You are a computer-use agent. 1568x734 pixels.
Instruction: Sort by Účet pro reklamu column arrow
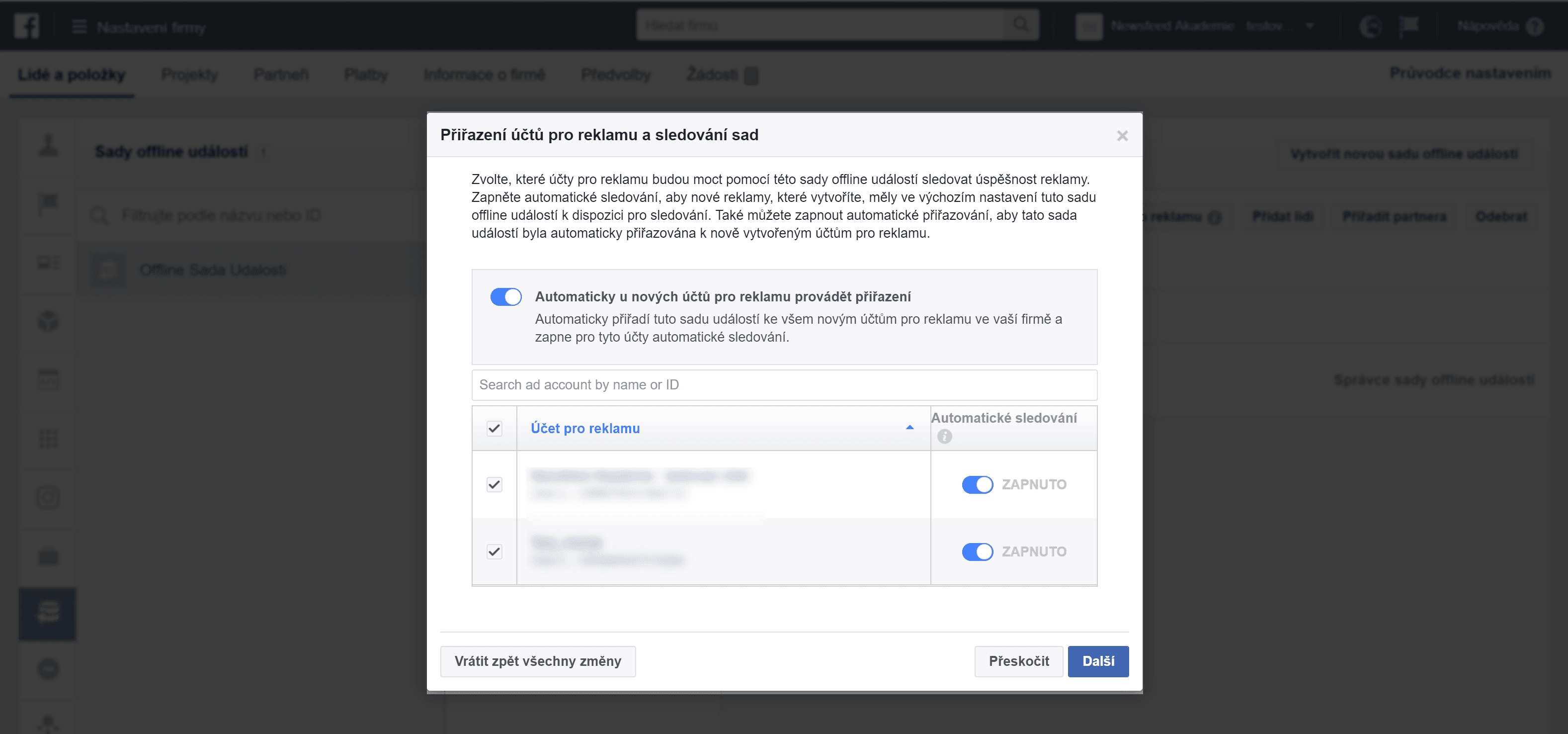pyautogui.click(x=909, y=428)
